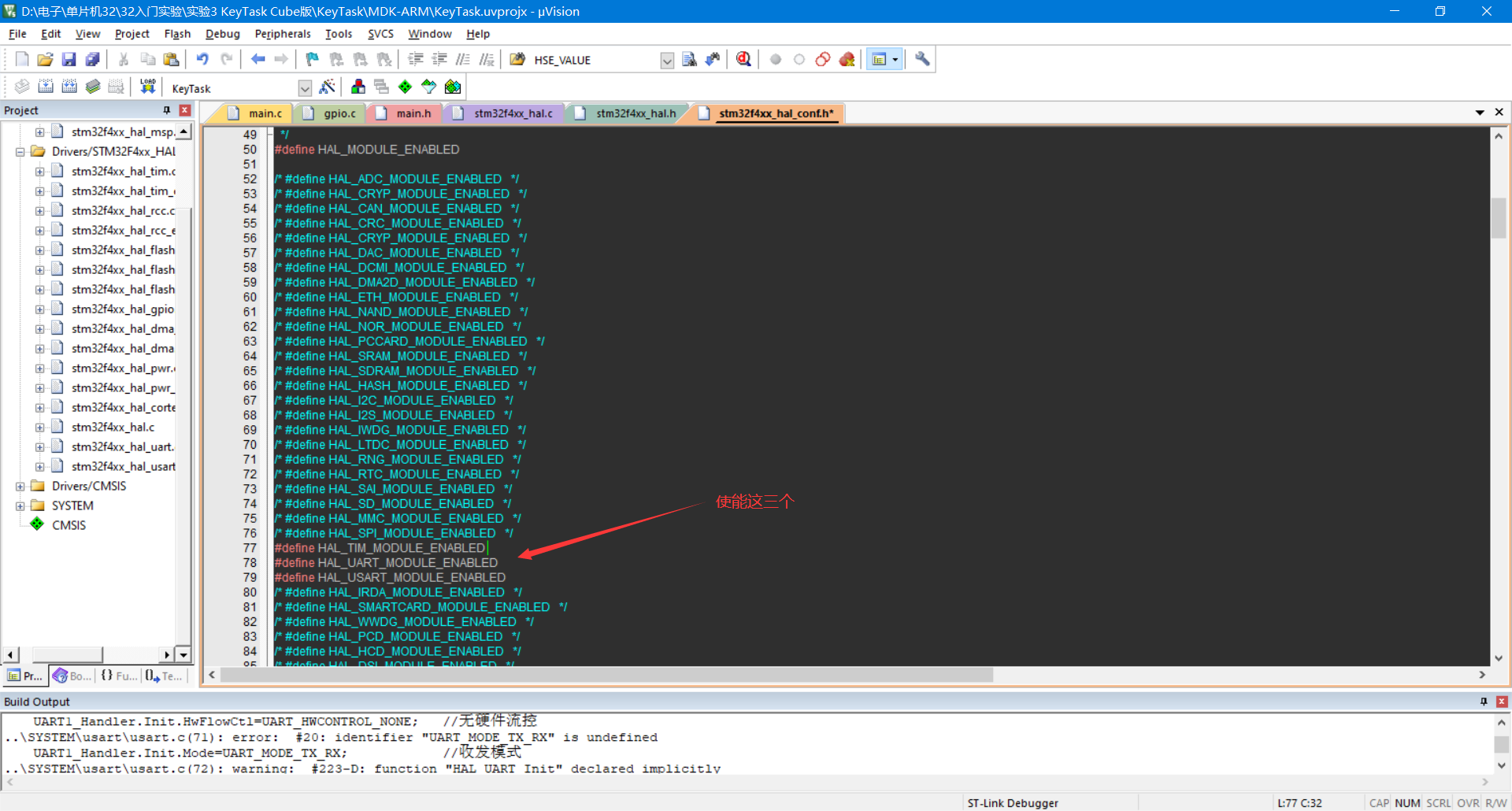Kill all breakpoints icon
Screen dimensions: 1512x811
coord(847,59)
